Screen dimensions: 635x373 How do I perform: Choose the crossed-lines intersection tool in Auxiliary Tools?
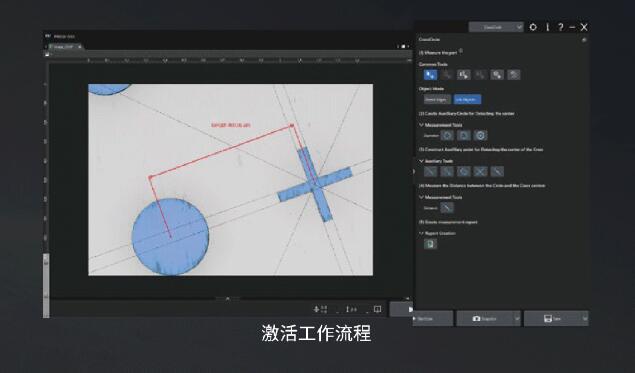pyautogui.click(x=480, y=172)
